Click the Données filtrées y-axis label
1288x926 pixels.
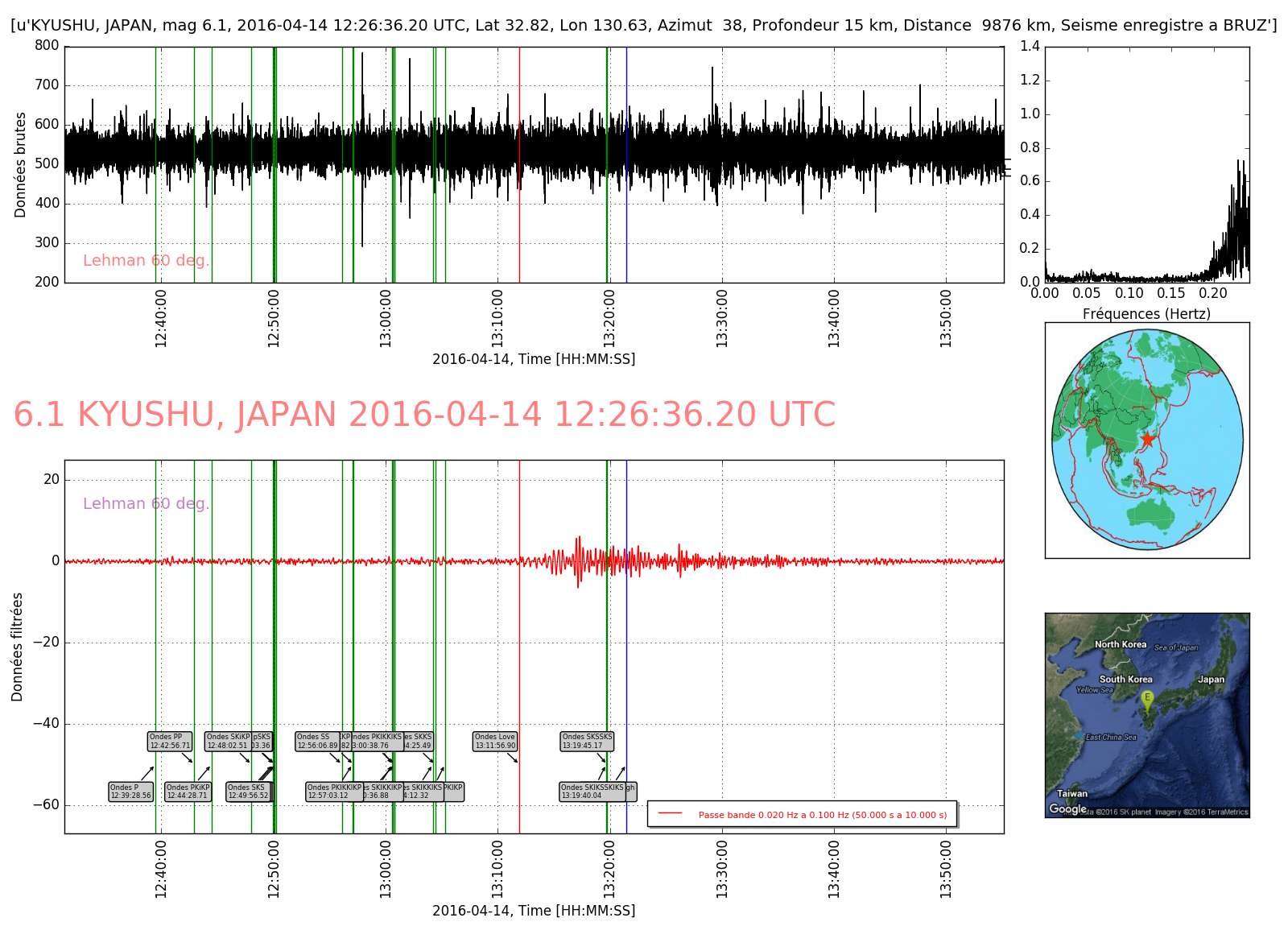pyautogui.click(x=18, y=647)
